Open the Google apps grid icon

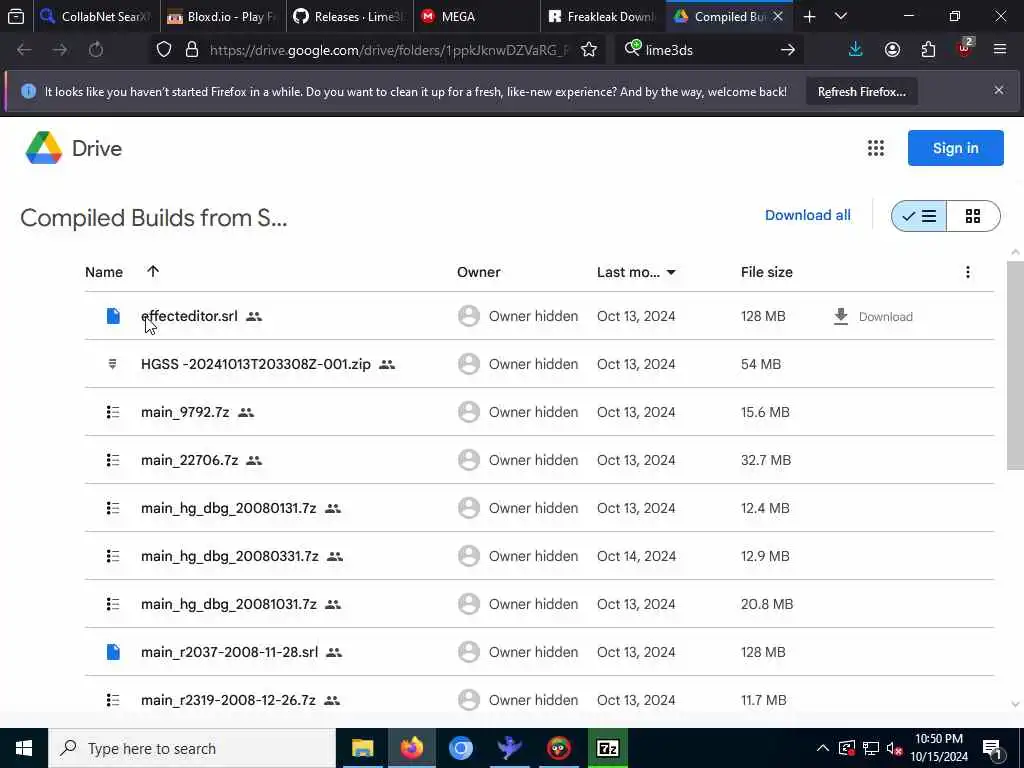(876, 148)
